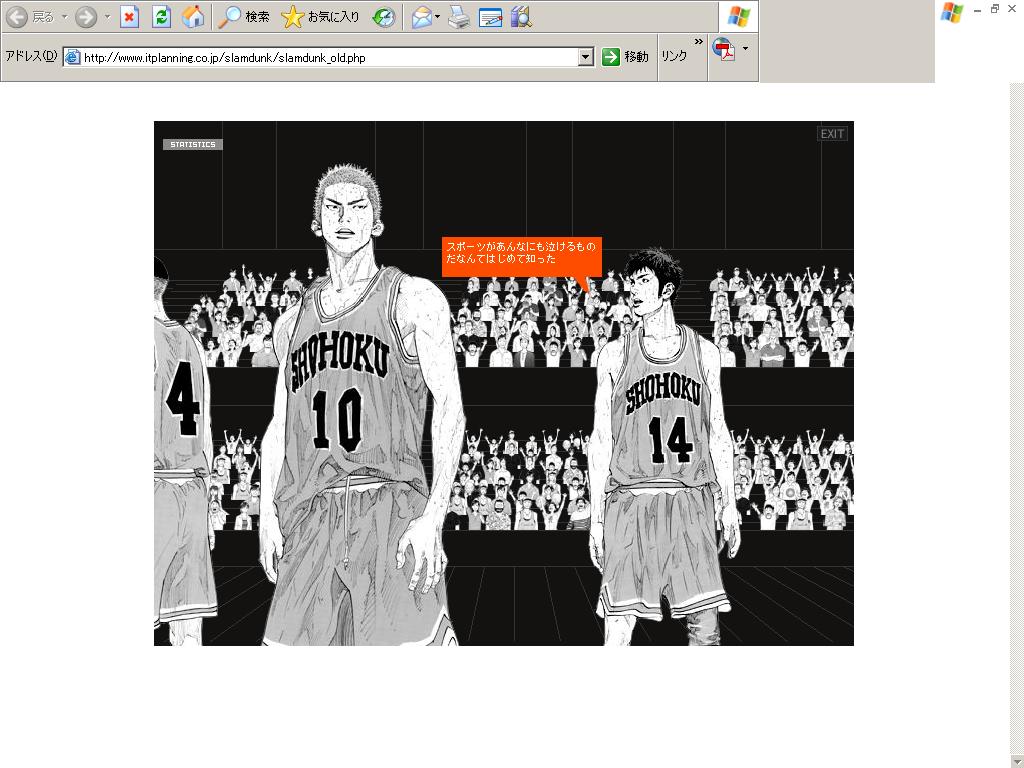Click the Windows logo throbber in toolbar
Screen dimensions: 1024x768
click(739, 16)
